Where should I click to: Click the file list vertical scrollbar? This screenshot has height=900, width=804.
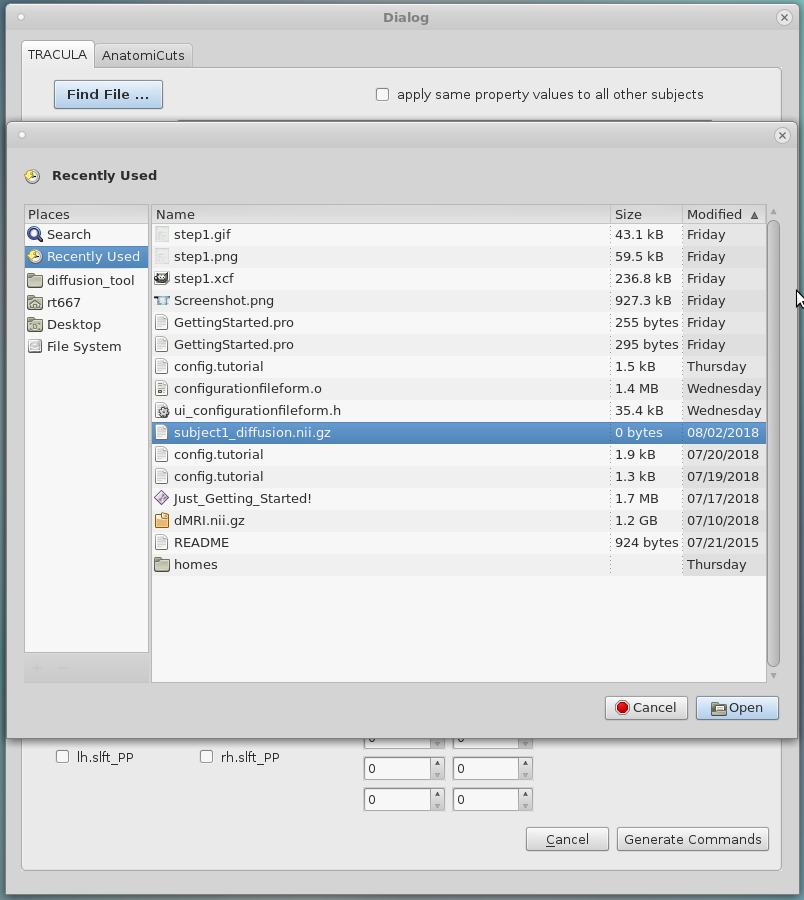(x=773, y=440)
